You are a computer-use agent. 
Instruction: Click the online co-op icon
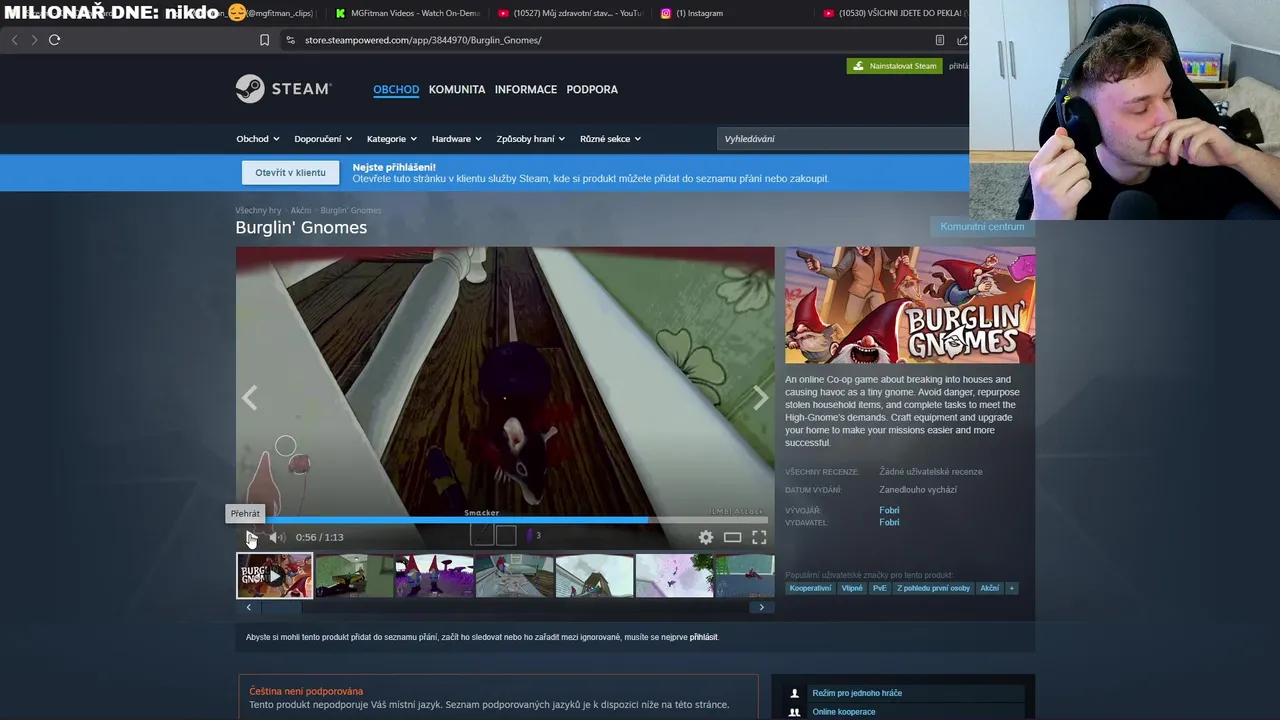click(795, 712)
